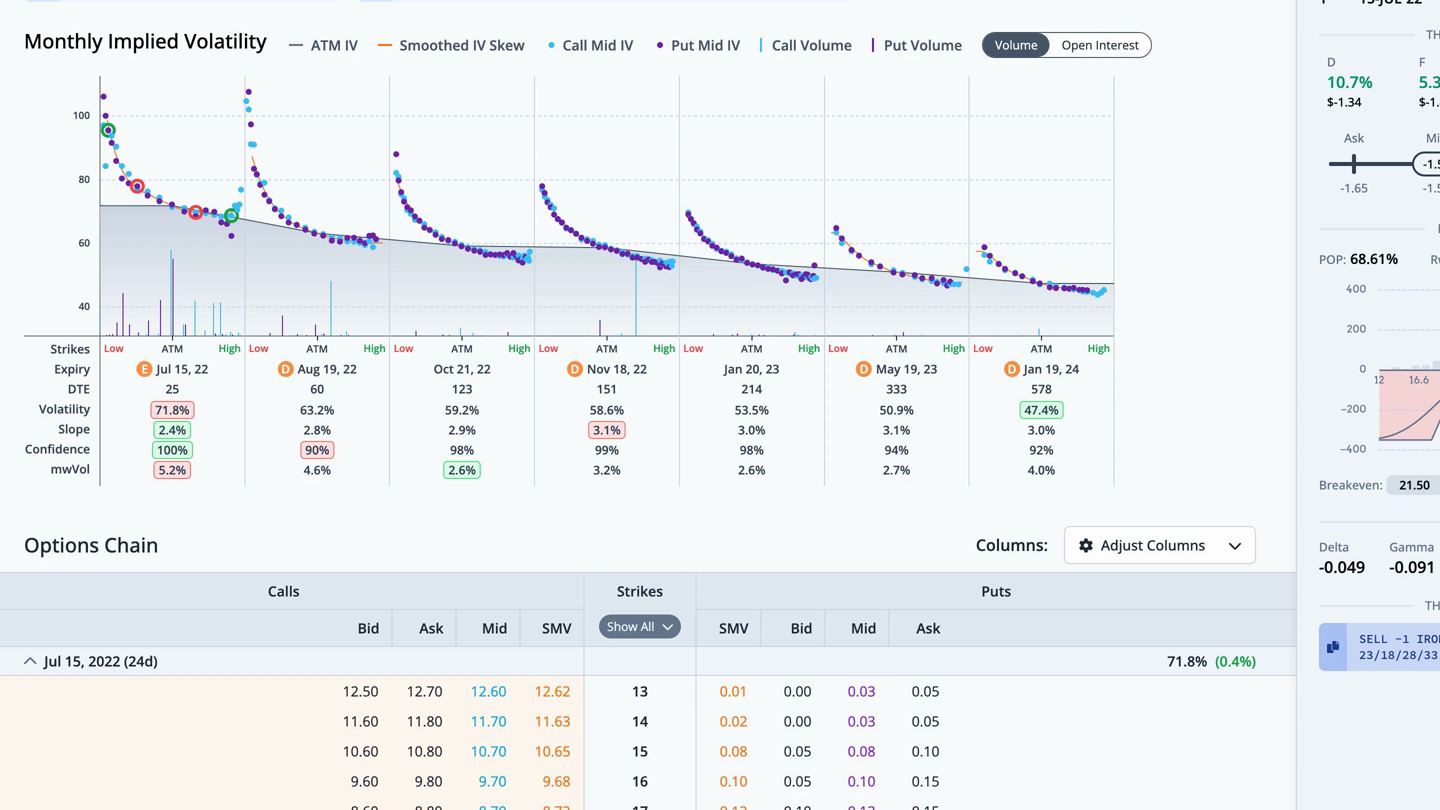The width and height of the screenshot is (1440, 810).
Task: Click the D dividend badge beside Aug 19, 22
Action: click(x=285, y=369)
